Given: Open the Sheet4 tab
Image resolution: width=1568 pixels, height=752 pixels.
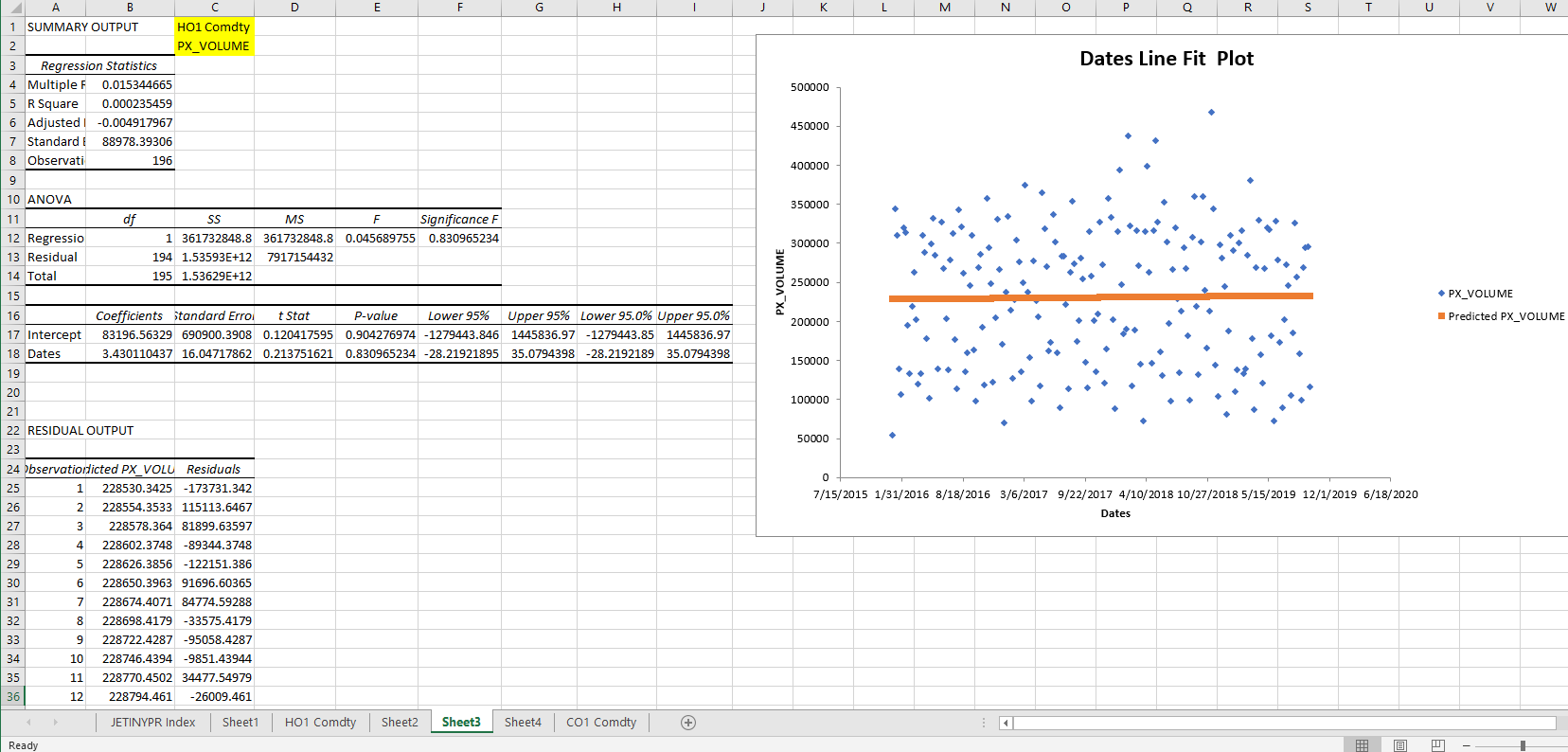Looking at the screenshot, I should (x=523, y=723).
